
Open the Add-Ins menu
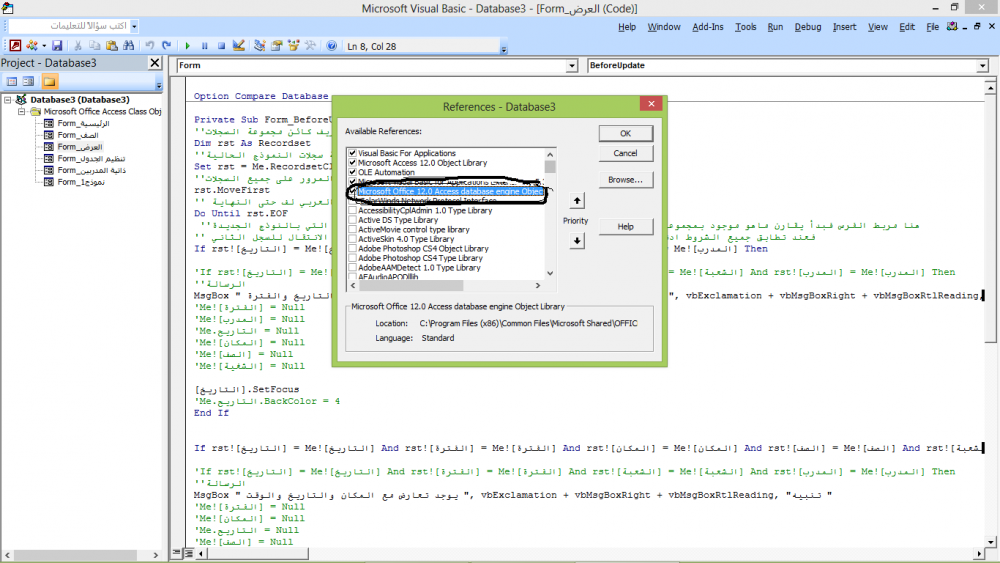pos(708,27)
